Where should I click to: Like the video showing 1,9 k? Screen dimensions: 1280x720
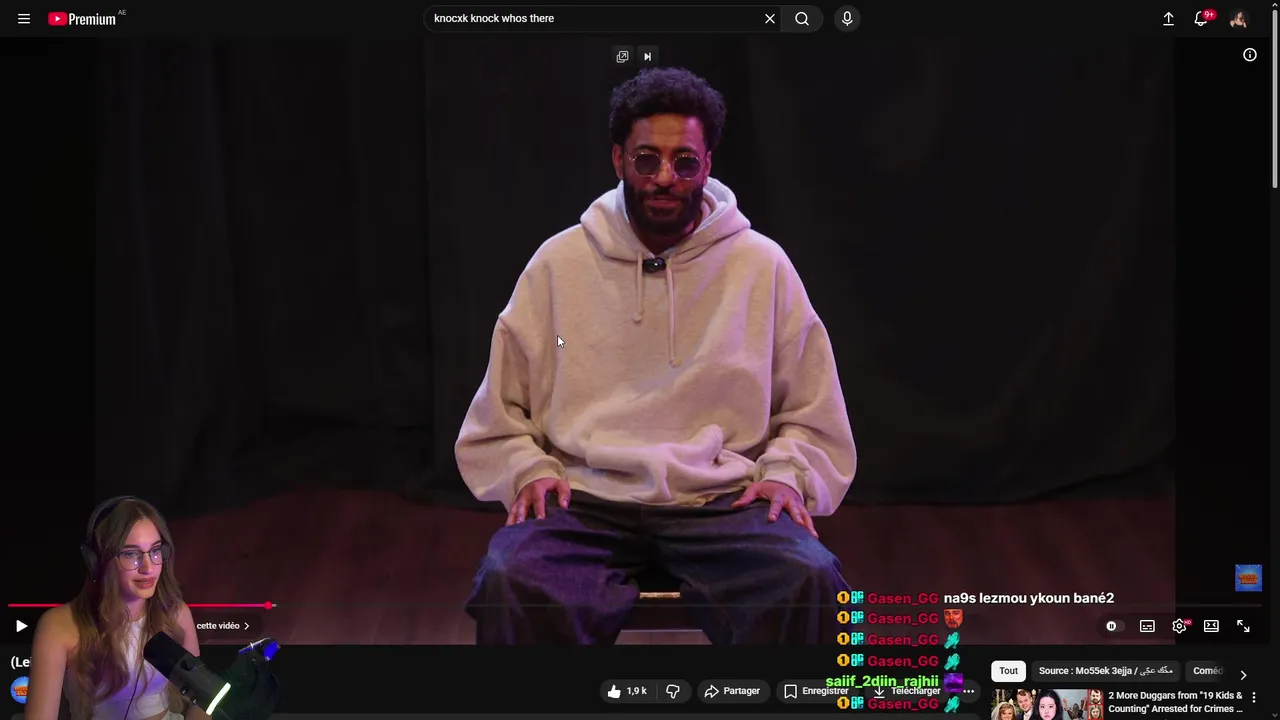coord(626,691)
